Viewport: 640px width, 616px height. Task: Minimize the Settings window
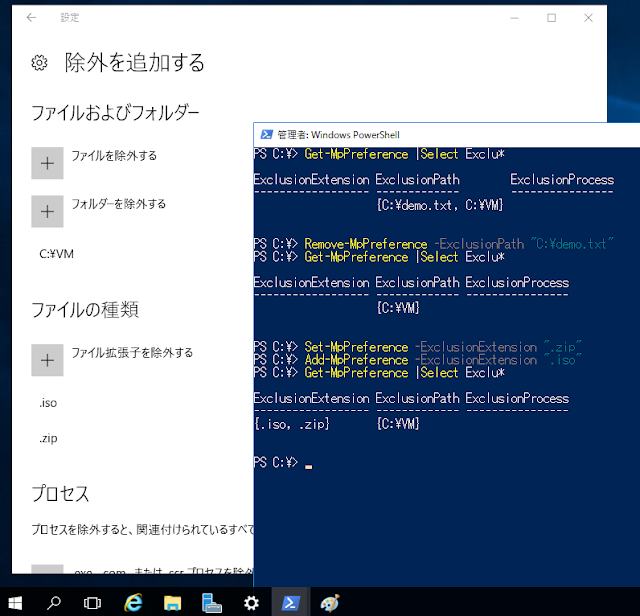[x=515, y=18]
